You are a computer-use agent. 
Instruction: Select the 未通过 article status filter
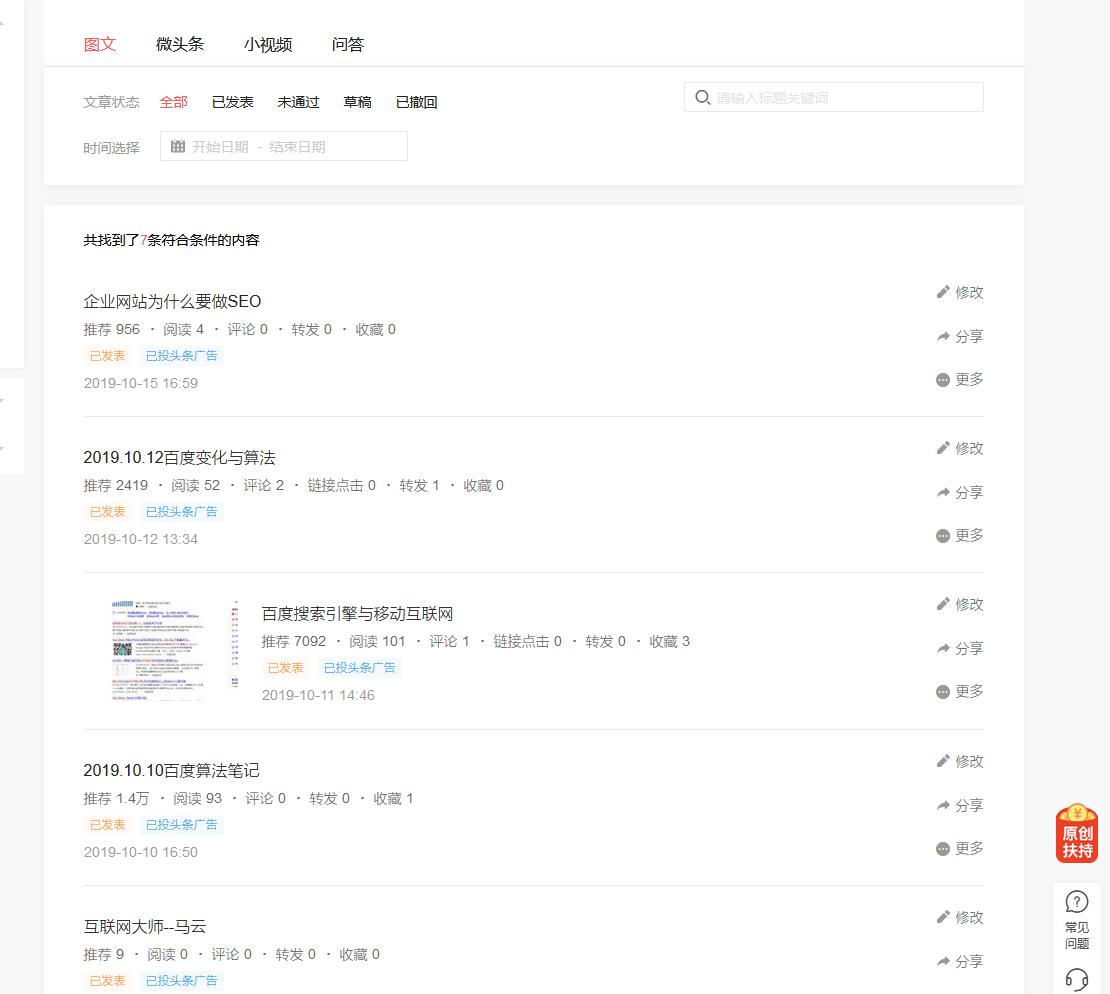[x=298, y=101]
